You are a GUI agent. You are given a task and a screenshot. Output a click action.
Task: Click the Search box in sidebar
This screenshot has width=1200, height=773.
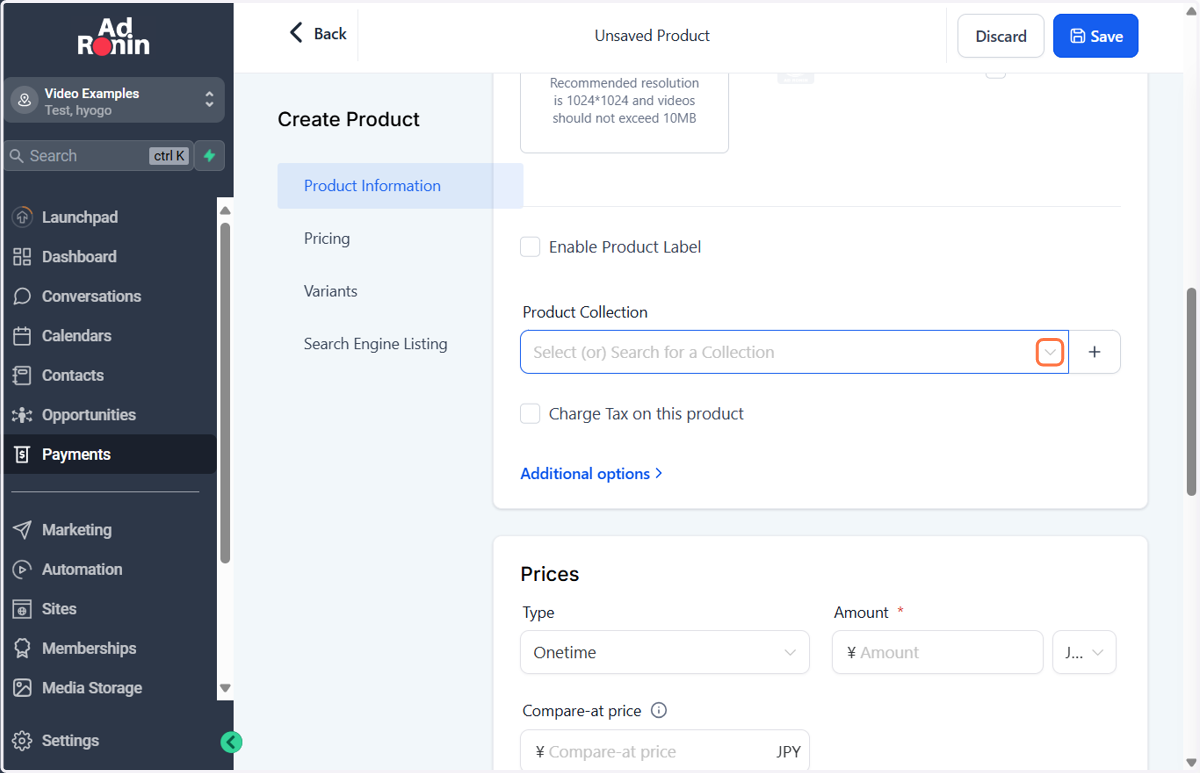100,156
